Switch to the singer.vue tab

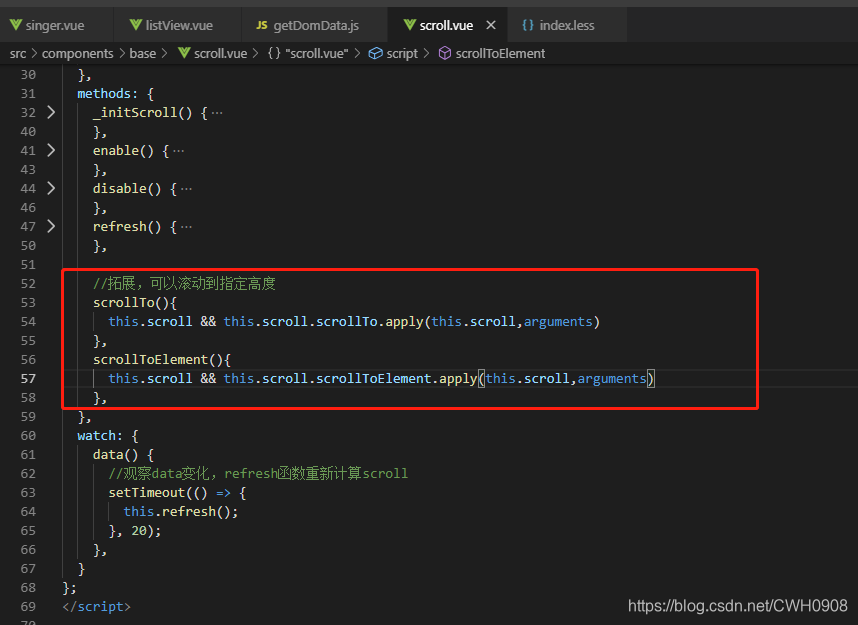point(56,25)
